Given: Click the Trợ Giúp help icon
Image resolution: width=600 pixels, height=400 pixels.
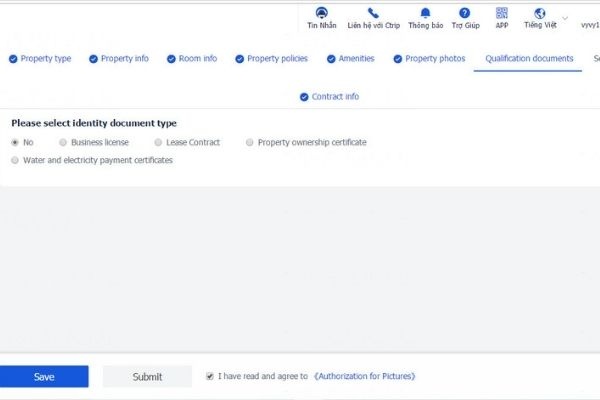Looking at the screenshot, I should tap(465, 13).
